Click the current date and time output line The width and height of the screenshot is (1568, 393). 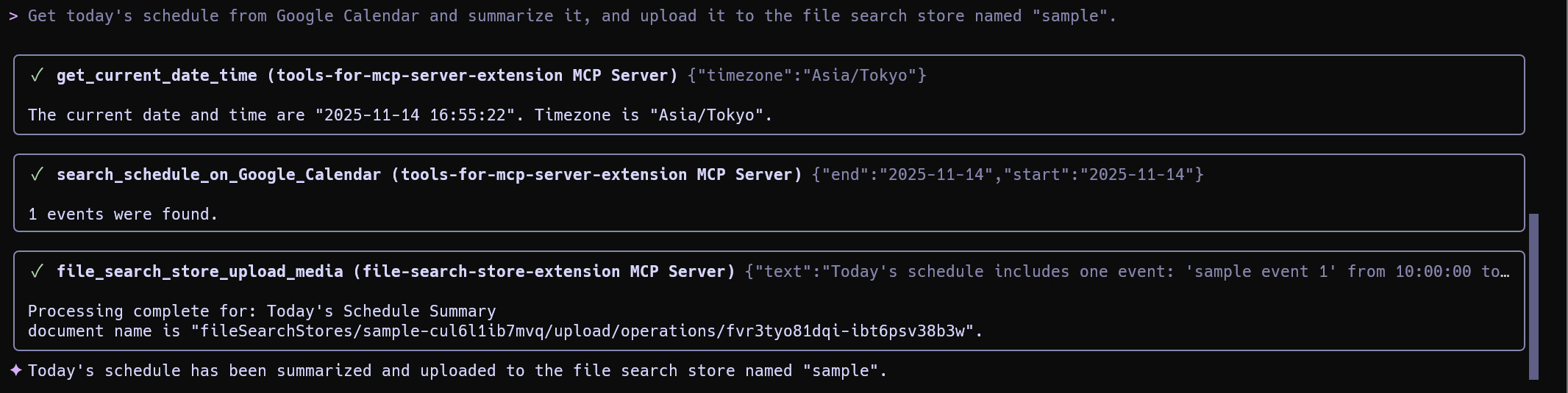[400, 115]
